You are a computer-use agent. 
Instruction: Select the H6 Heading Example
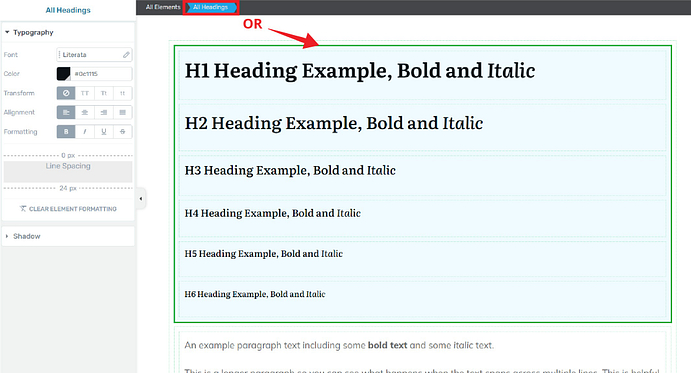point(423,298)
